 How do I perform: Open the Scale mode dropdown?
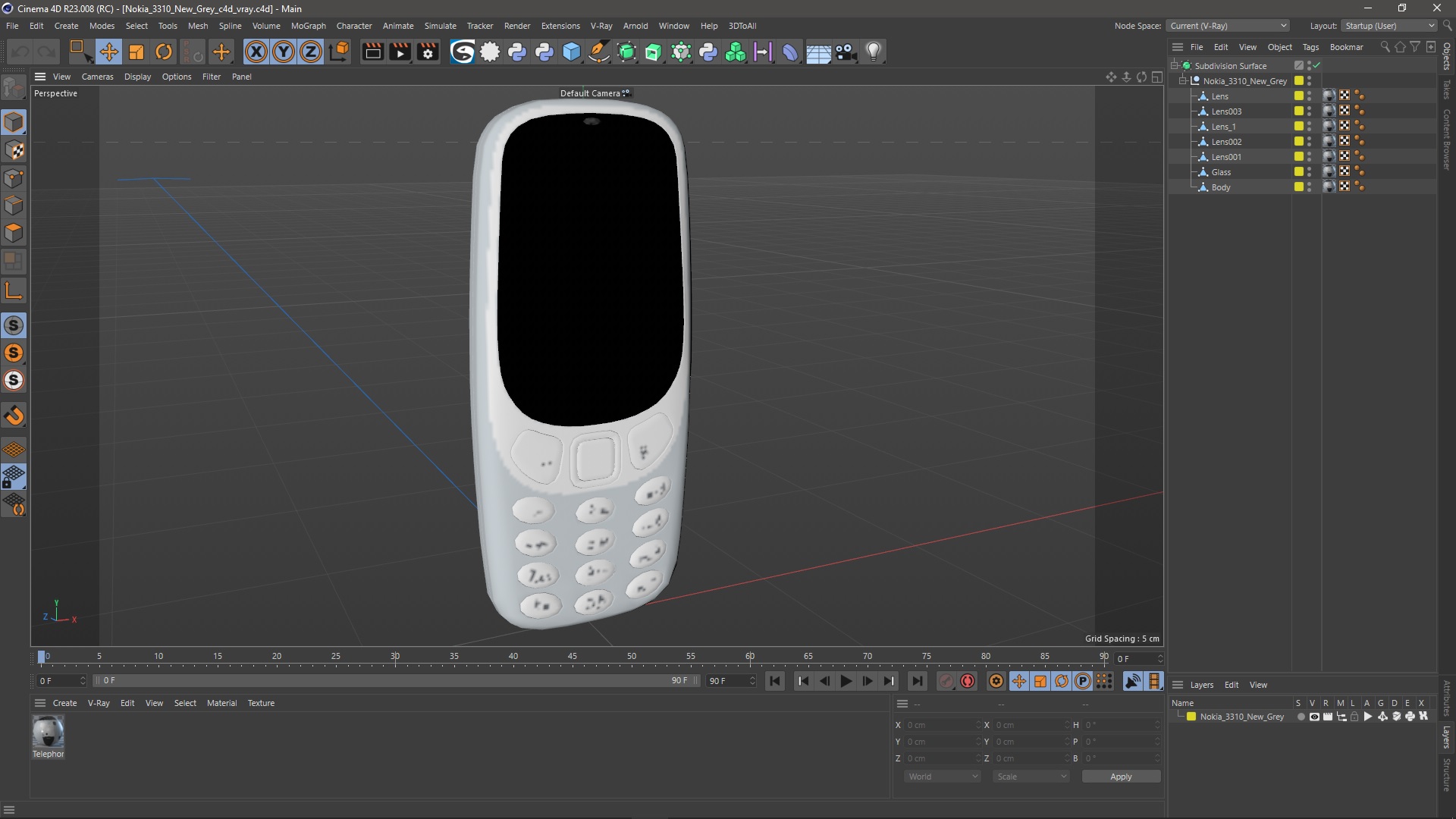[x=1031, y=777]
